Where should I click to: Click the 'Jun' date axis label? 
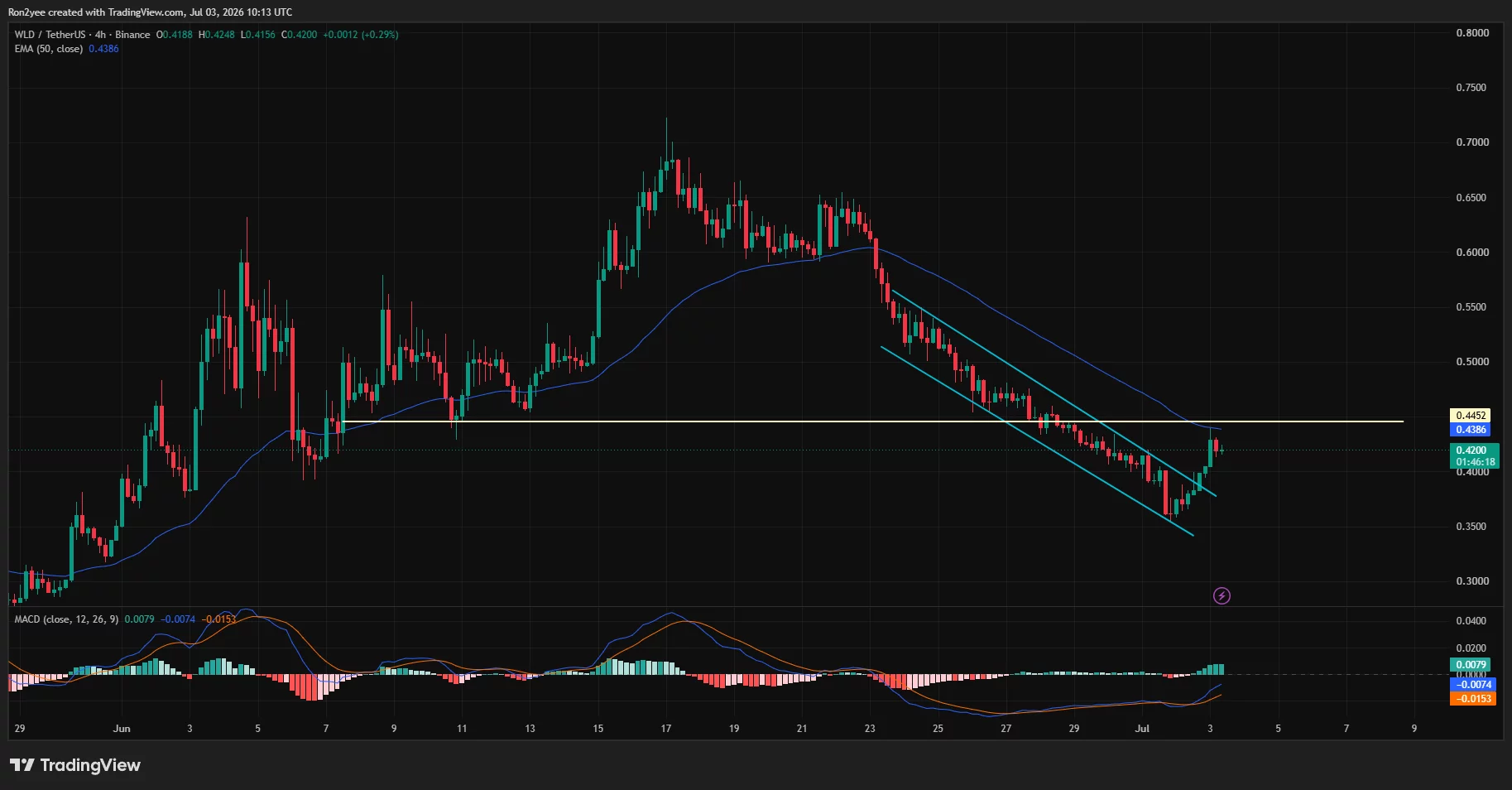(x=122, y=729)
